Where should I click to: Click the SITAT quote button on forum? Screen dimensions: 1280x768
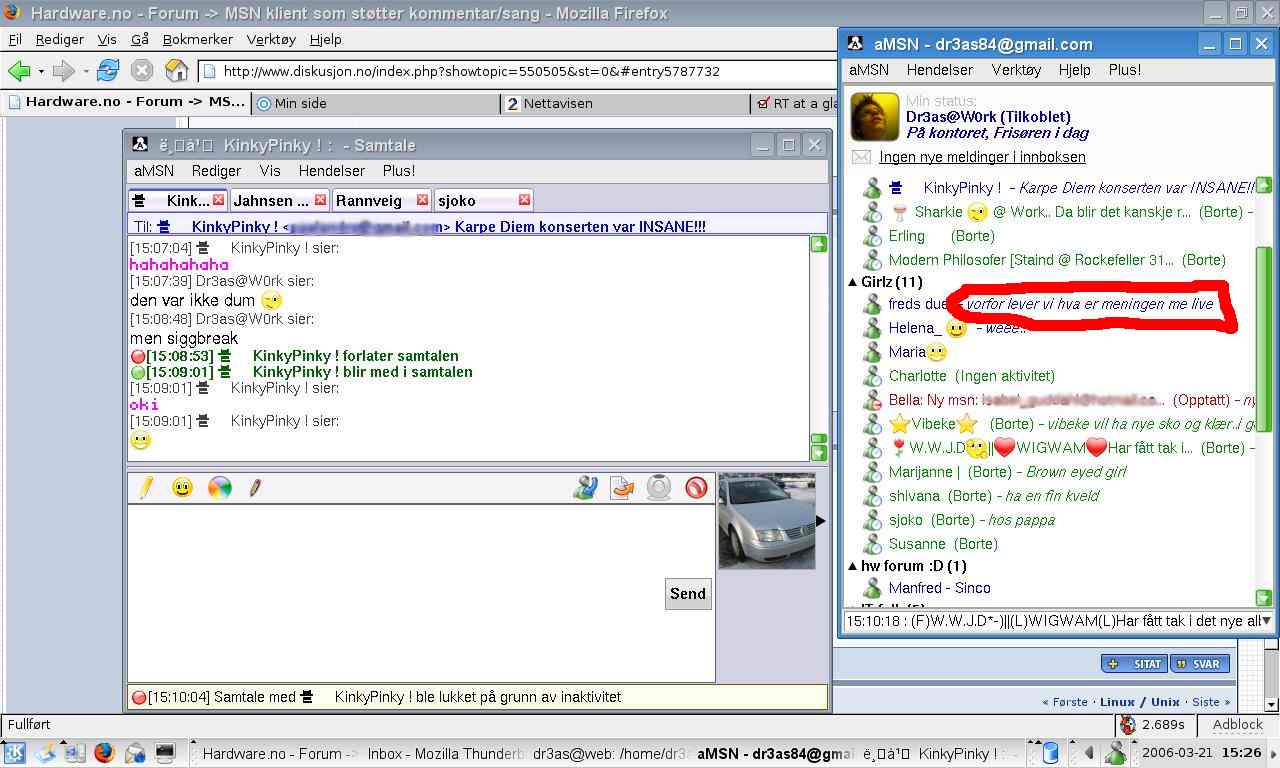tap(1134, 664)
